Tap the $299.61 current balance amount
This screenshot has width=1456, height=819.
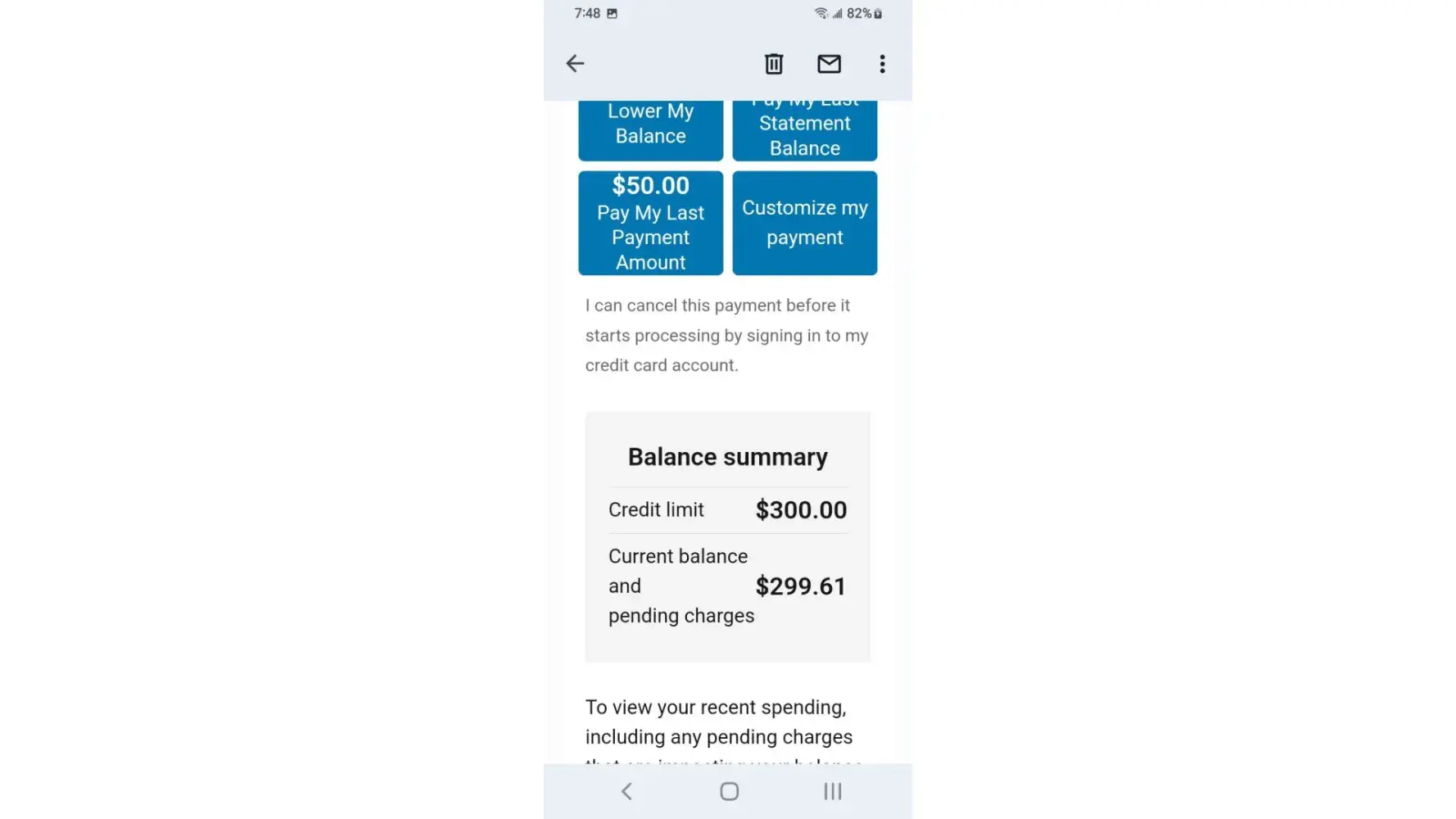pyautogui.click(x=800, y=586)
